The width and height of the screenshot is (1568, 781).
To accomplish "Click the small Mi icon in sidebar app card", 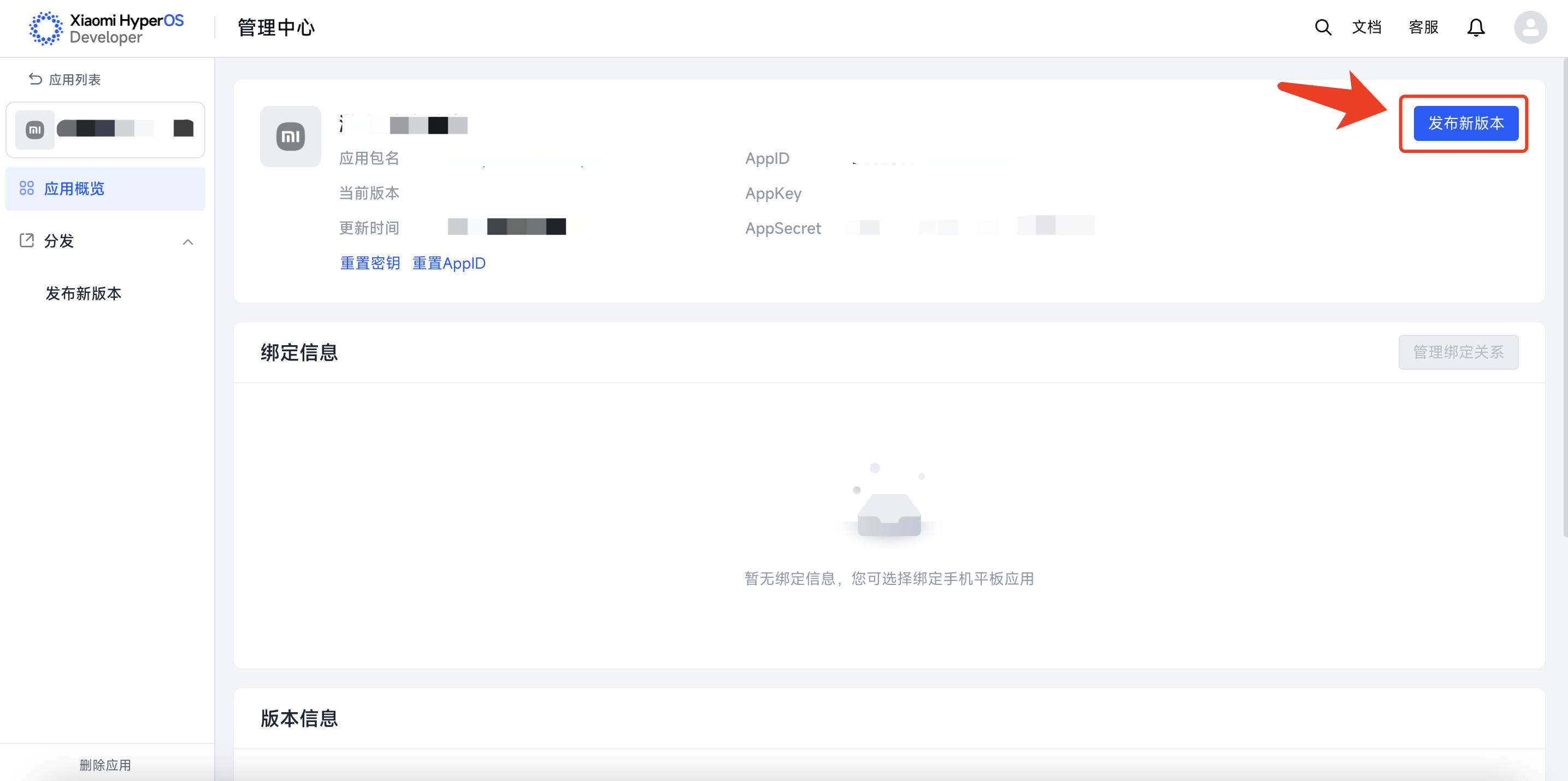I will pyautogui.click(x=36, y=129).
